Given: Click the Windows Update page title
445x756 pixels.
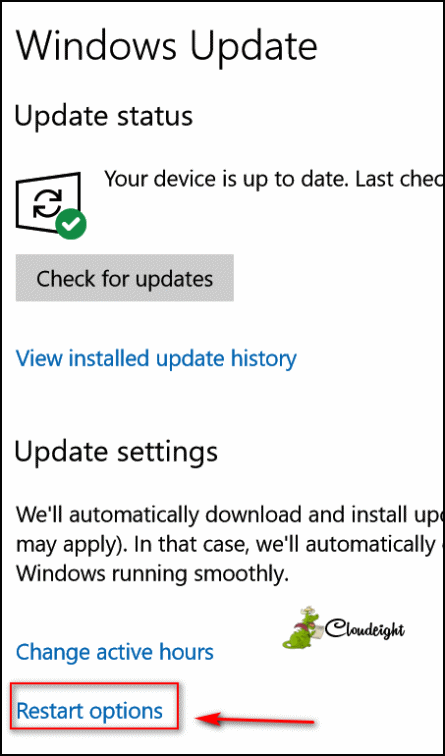Looking at the screenshot, I should [167, 45].
